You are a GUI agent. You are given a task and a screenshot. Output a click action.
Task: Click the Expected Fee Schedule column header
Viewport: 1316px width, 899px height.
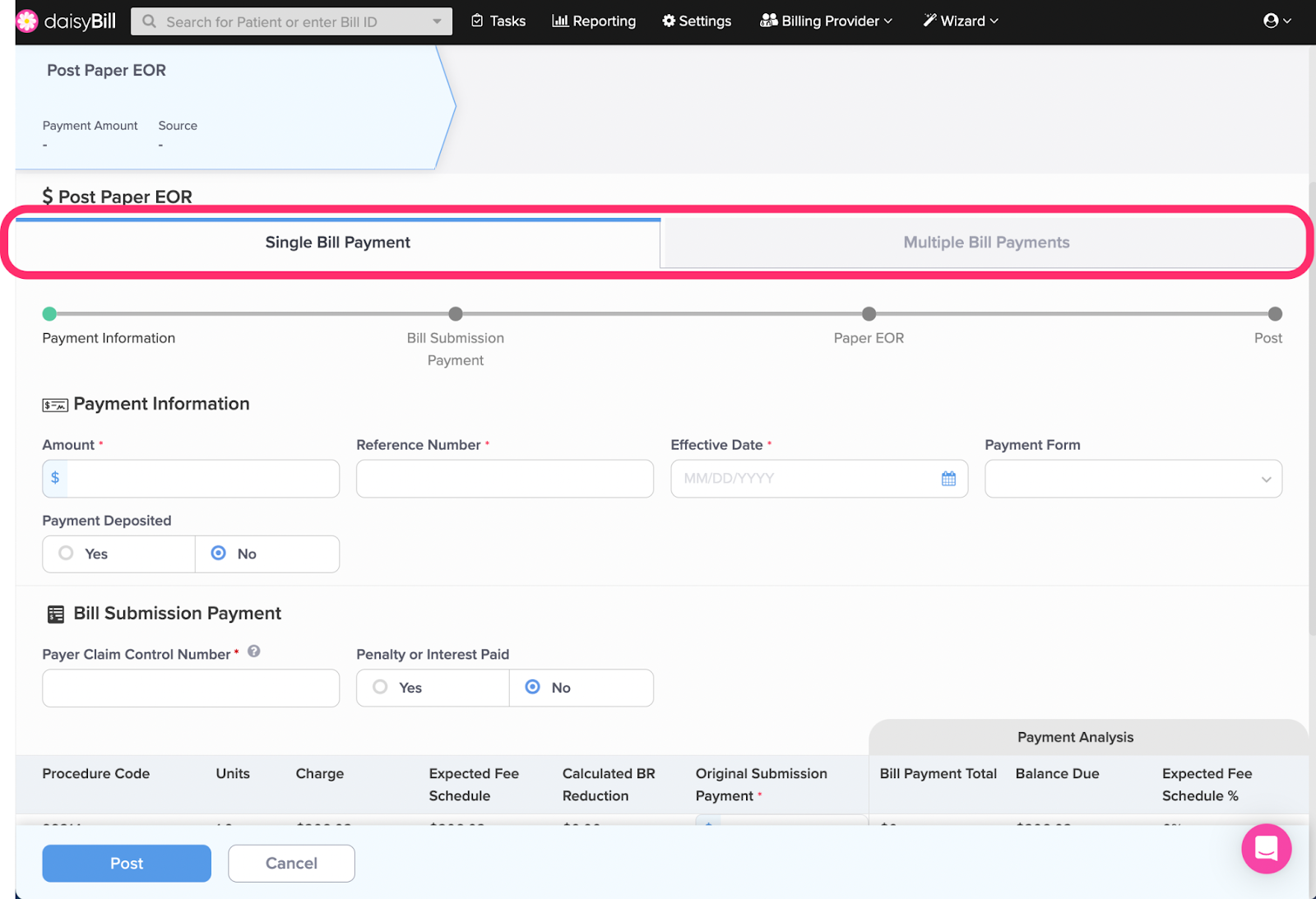474,785
